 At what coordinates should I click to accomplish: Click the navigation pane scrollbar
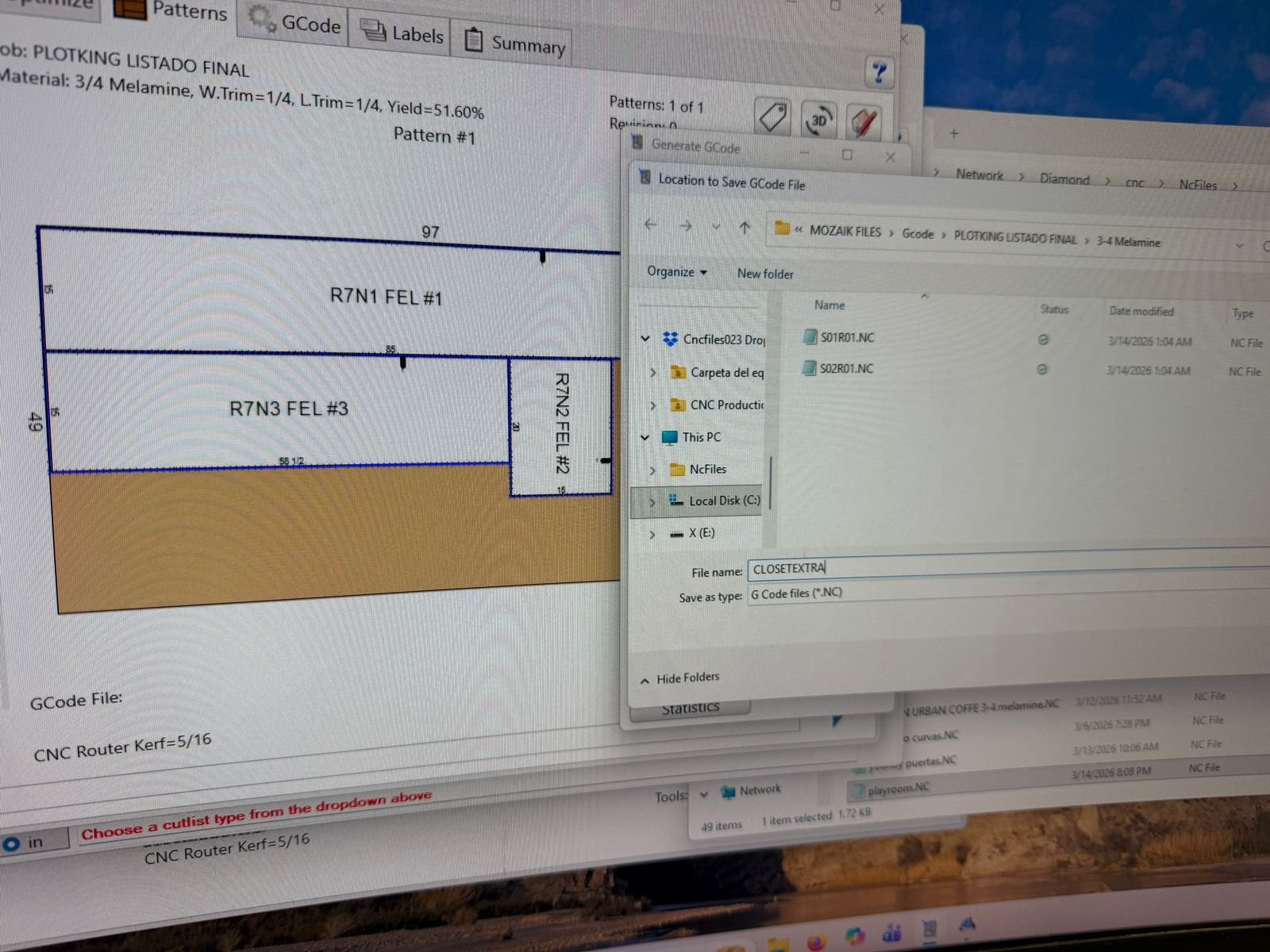pos(770,482)
